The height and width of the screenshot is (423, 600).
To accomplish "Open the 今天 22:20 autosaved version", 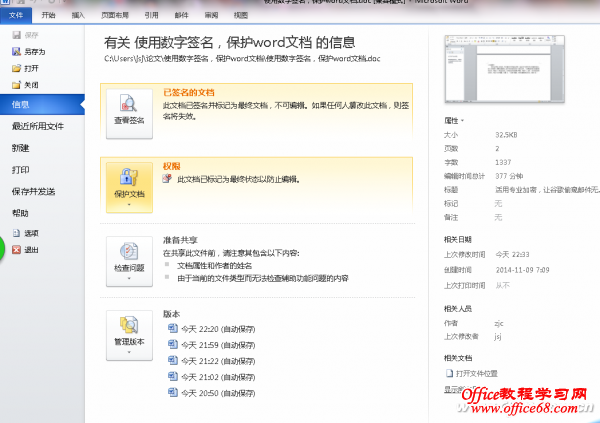I will coord(210,328).
